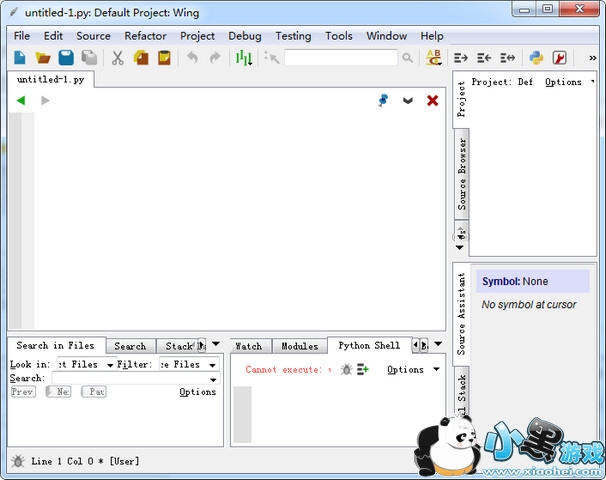
Task: Open the Source menu
Action: pos(93,36)
